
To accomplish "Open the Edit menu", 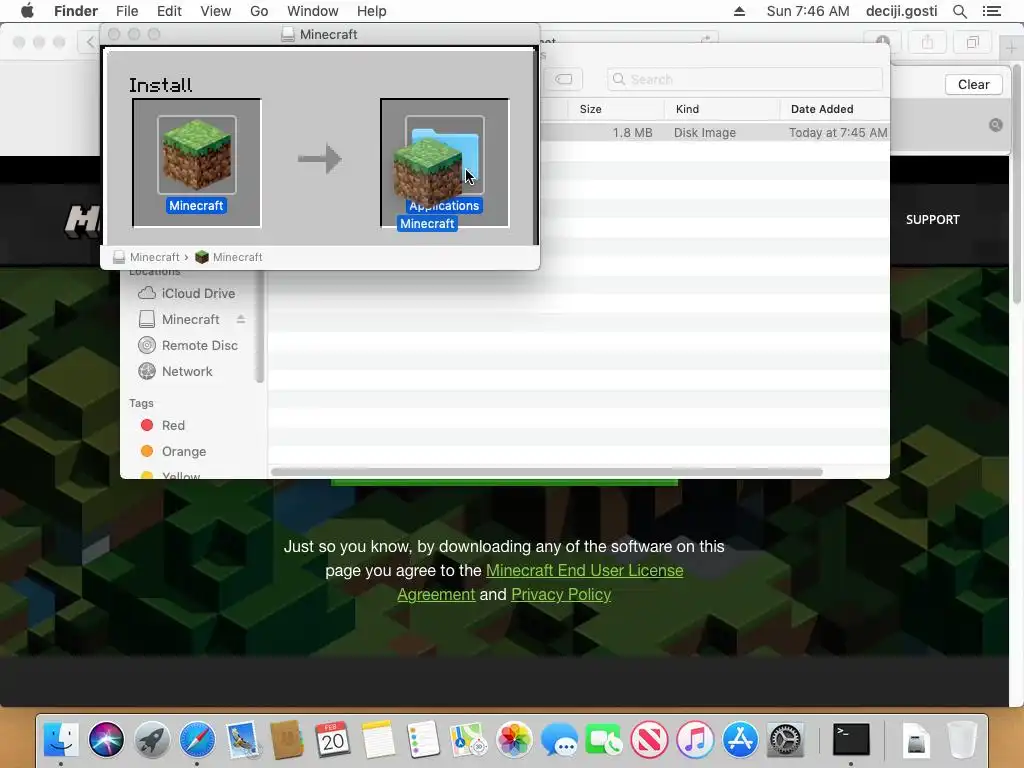I will pyautogui.click(x=169, y=11).
